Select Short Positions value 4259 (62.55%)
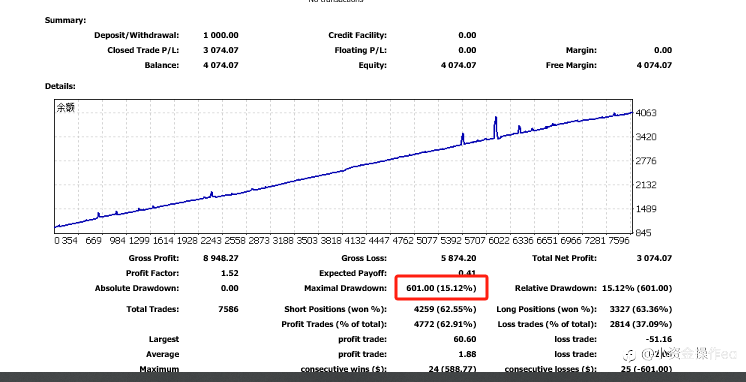The height and width of the screenshot is (382, 746). point(445,309)
